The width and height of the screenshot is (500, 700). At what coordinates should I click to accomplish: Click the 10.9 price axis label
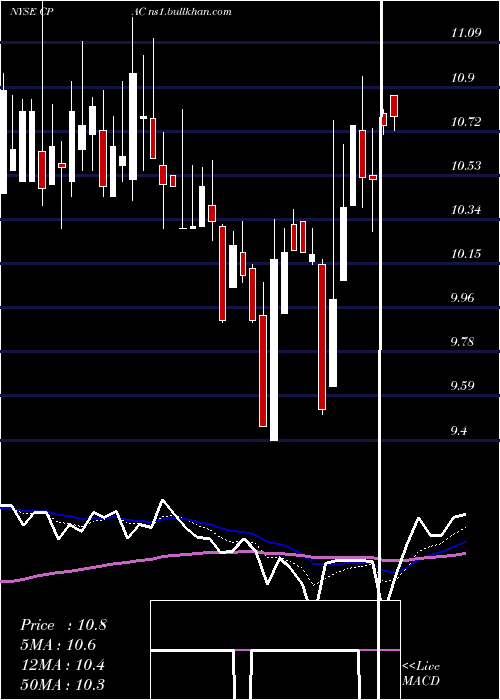[x=462, y=77]
